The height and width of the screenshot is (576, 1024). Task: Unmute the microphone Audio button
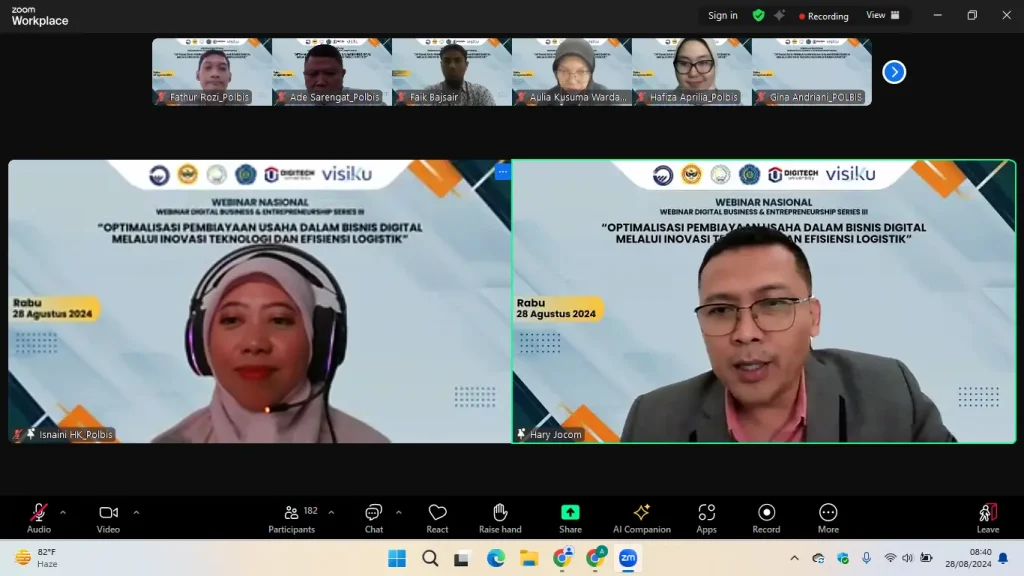tap(39, 517)
